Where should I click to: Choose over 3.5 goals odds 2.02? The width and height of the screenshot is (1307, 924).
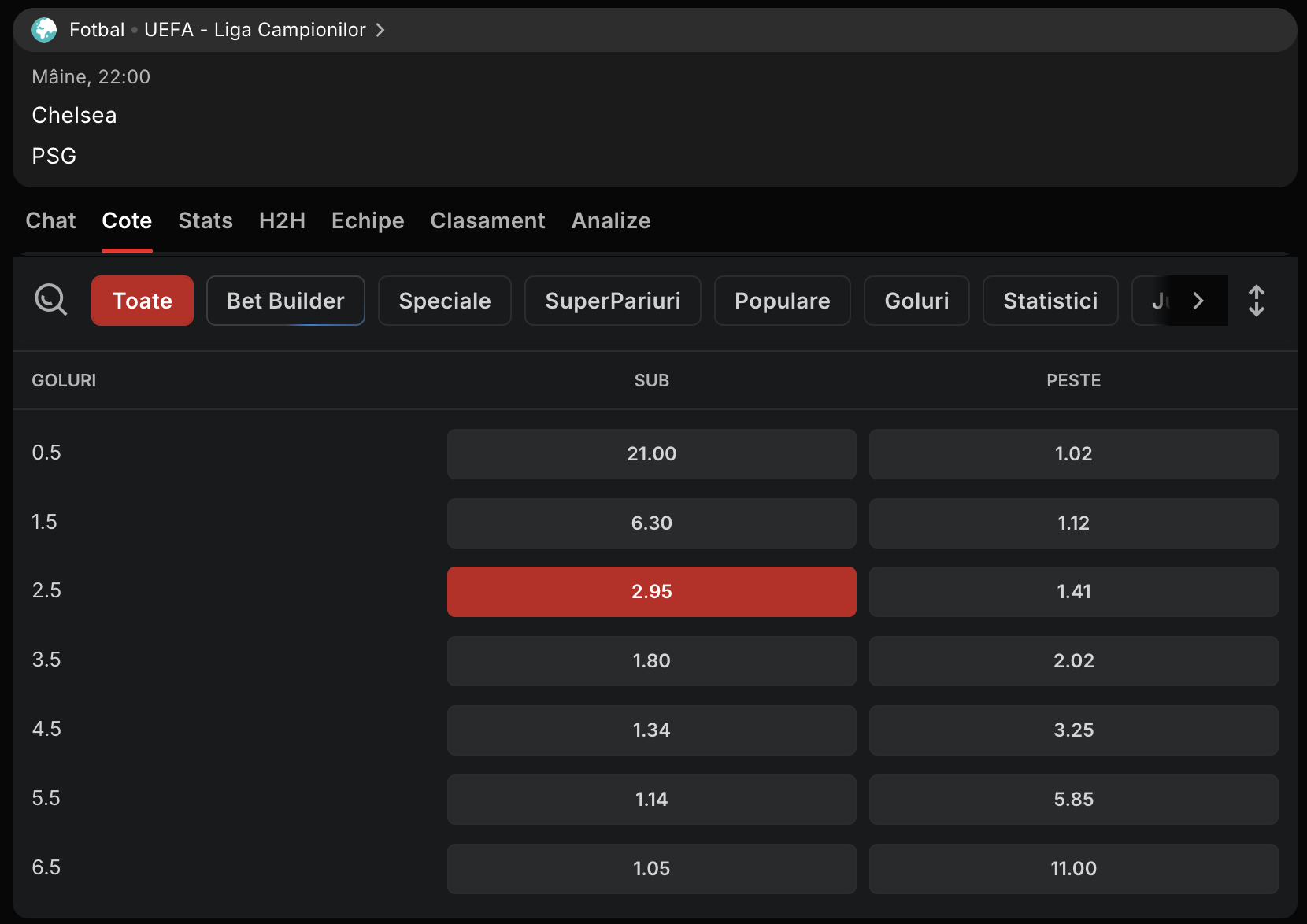coord(1072,661)
